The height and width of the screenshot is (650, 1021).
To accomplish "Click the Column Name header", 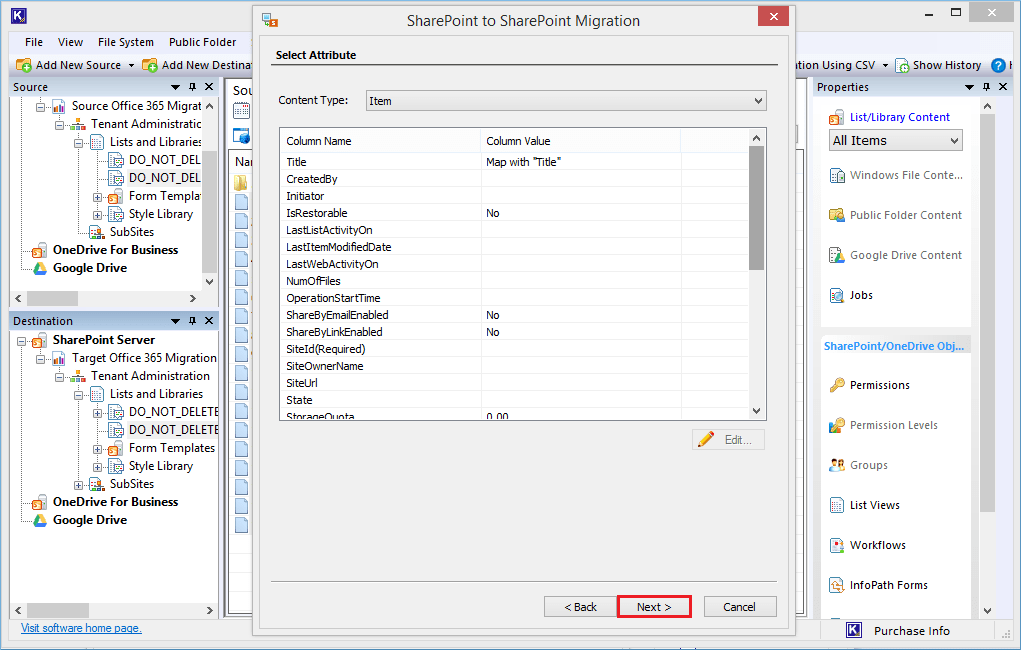I will coord(380,141).
